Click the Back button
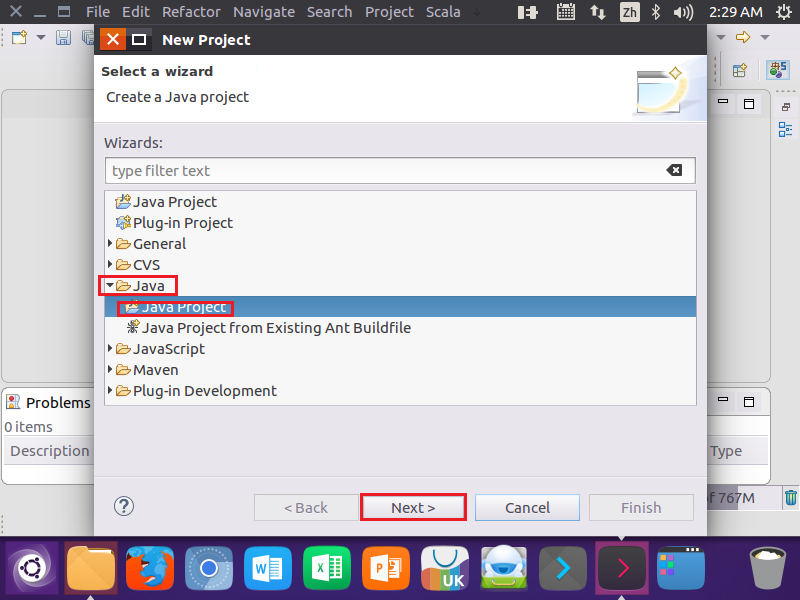The height and width of the screenshot is (600, 800). [306, 508]
